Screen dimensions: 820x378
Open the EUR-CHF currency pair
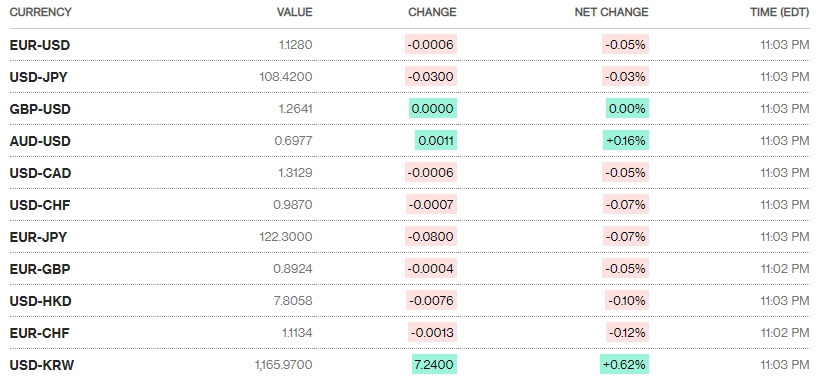point(39,333)
